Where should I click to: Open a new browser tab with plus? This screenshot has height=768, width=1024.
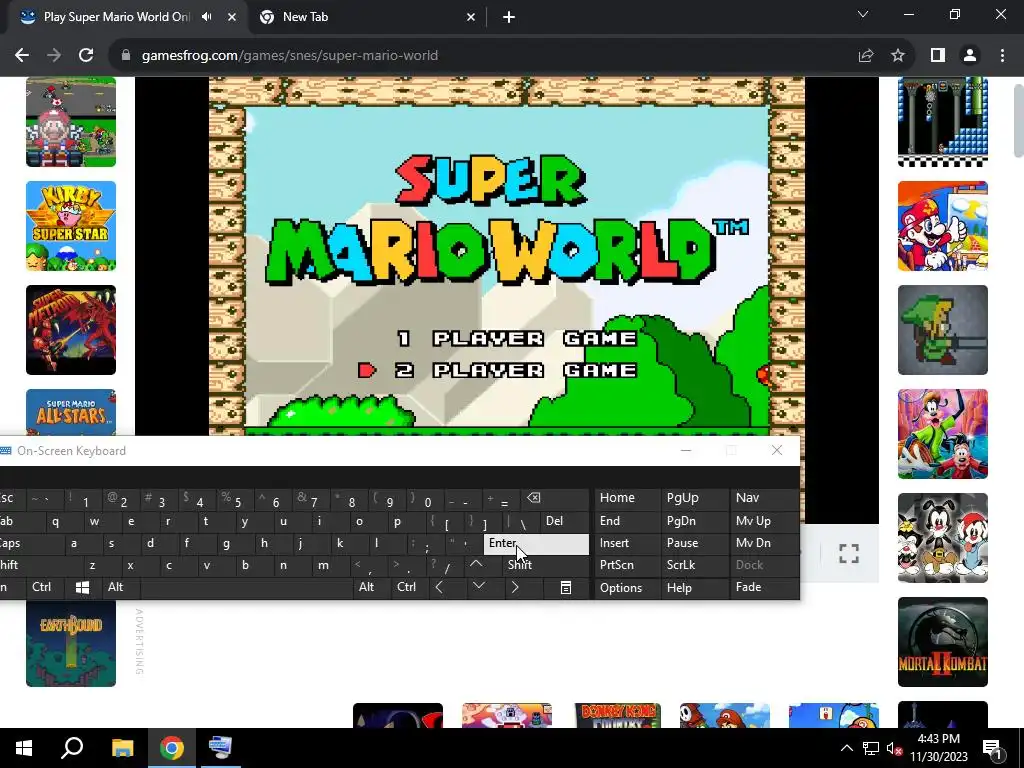(509, 17)
